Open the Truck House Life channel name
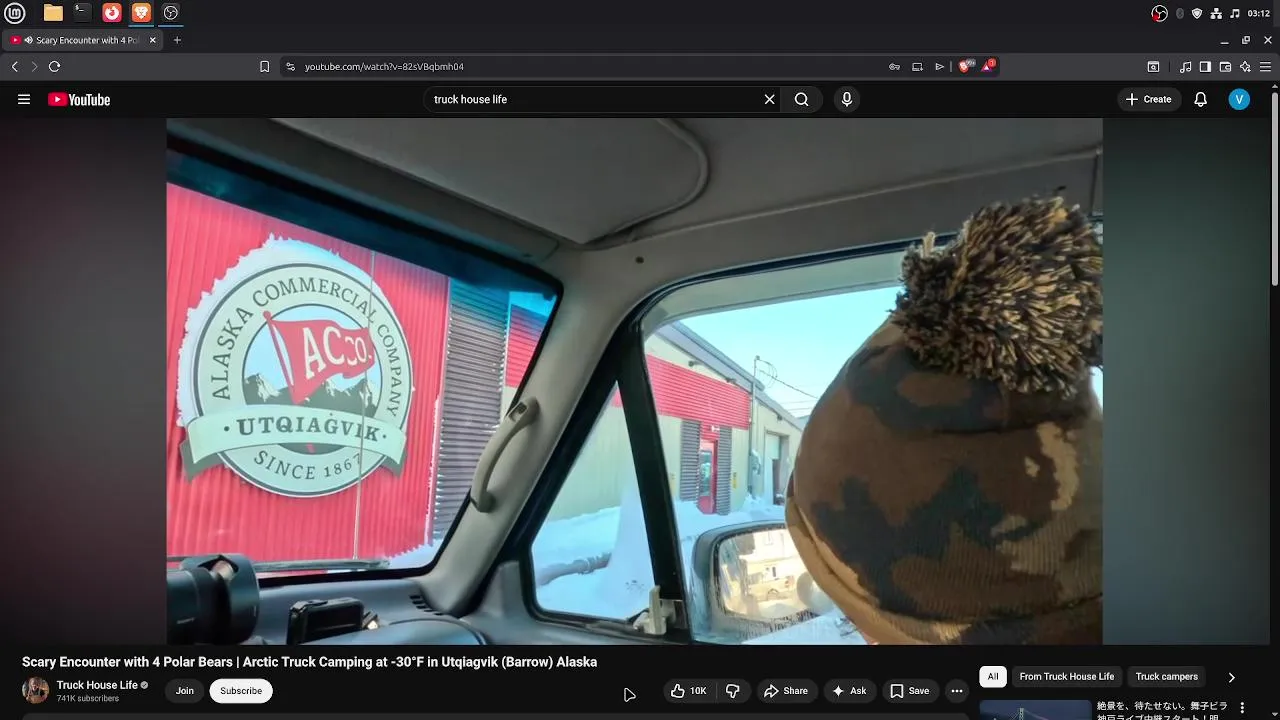 97,685
